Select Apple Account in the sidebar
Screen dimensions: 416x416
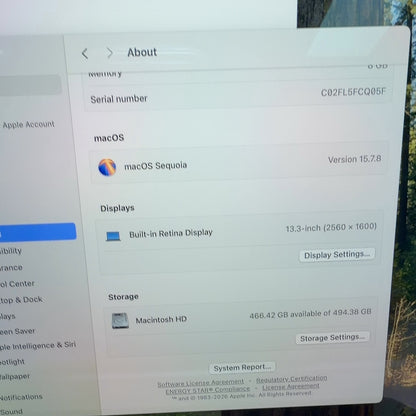point(28,125)
